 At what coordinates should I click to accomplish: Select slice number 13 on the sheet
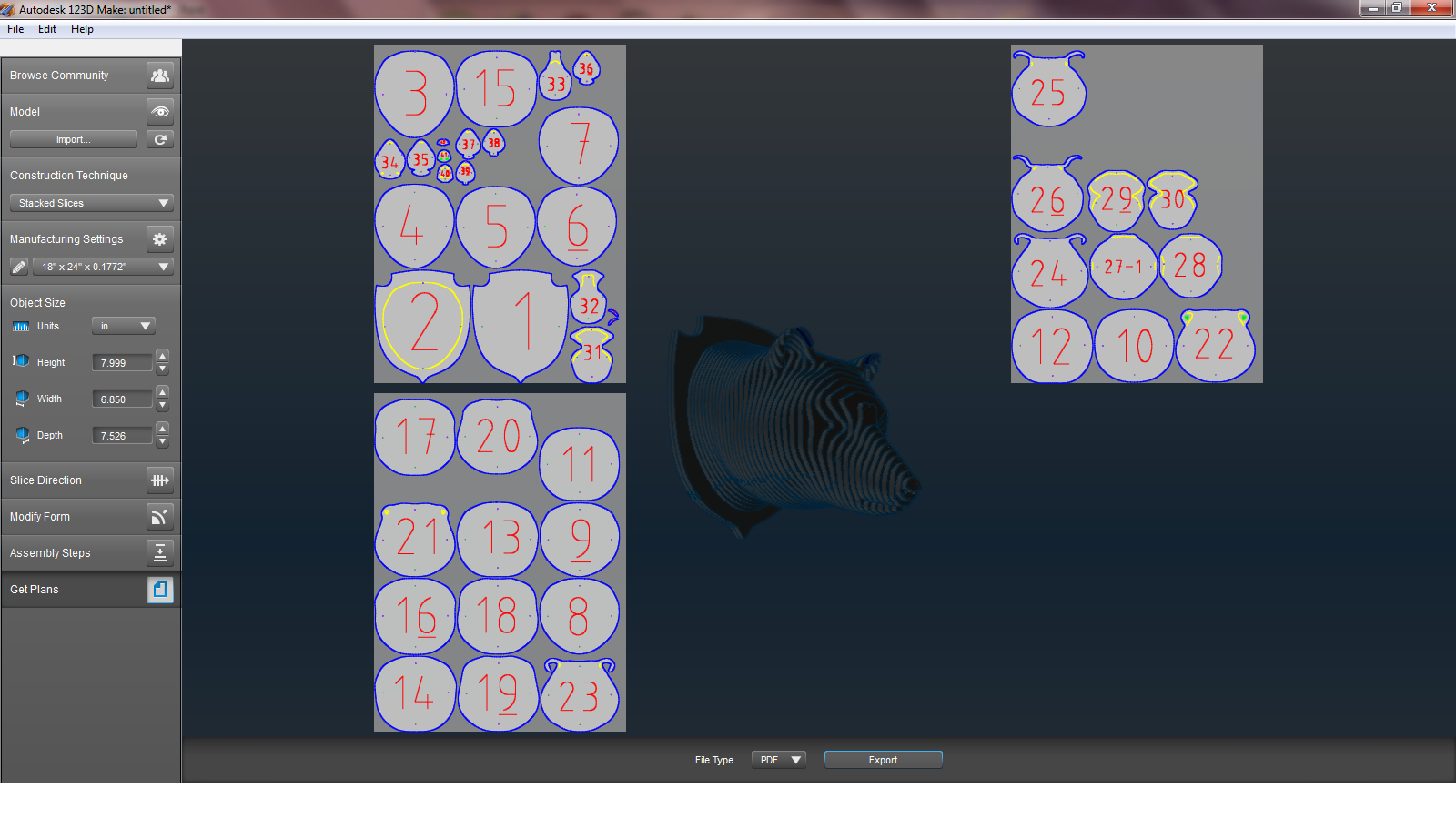(x=498, y=539)
